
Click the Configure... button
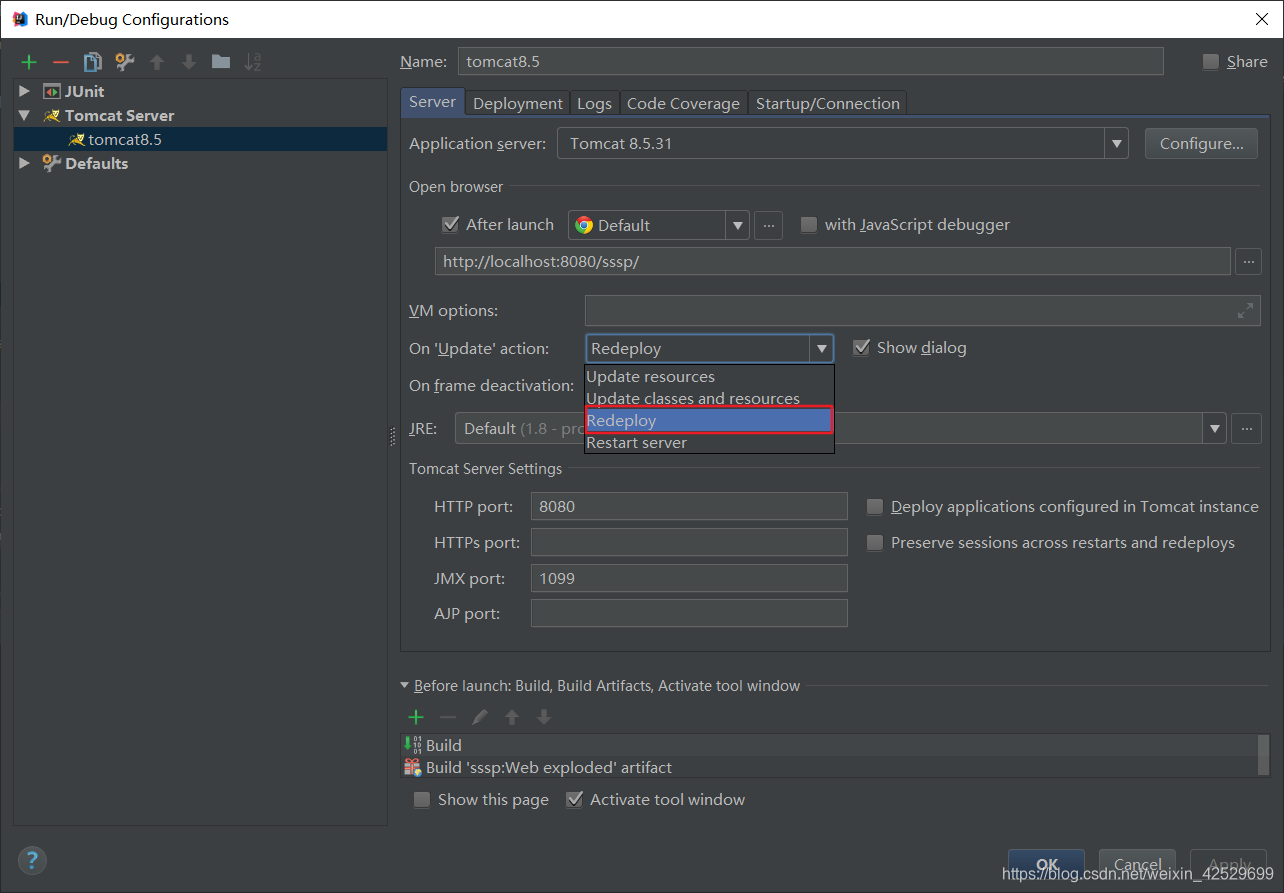[x=1201, y=144]
